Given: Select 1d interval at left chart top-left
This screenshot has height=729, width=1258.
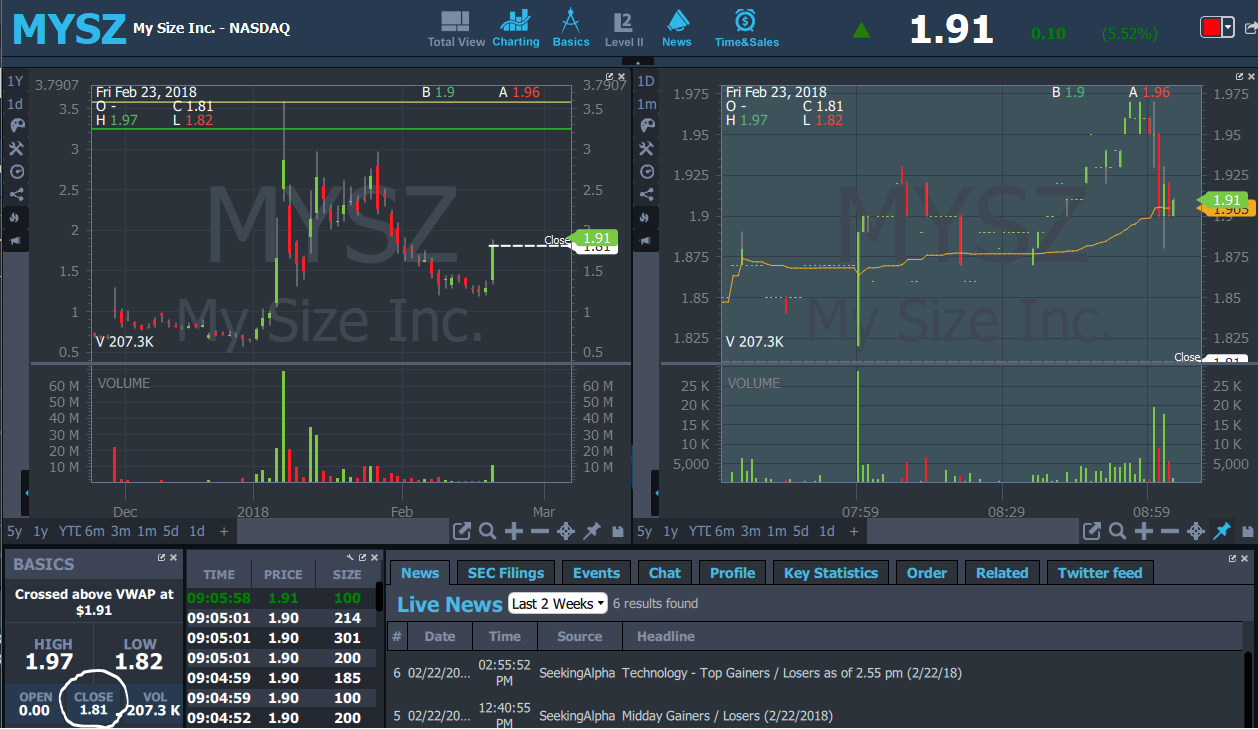Looking at the screenshot, I should [15, 104].
